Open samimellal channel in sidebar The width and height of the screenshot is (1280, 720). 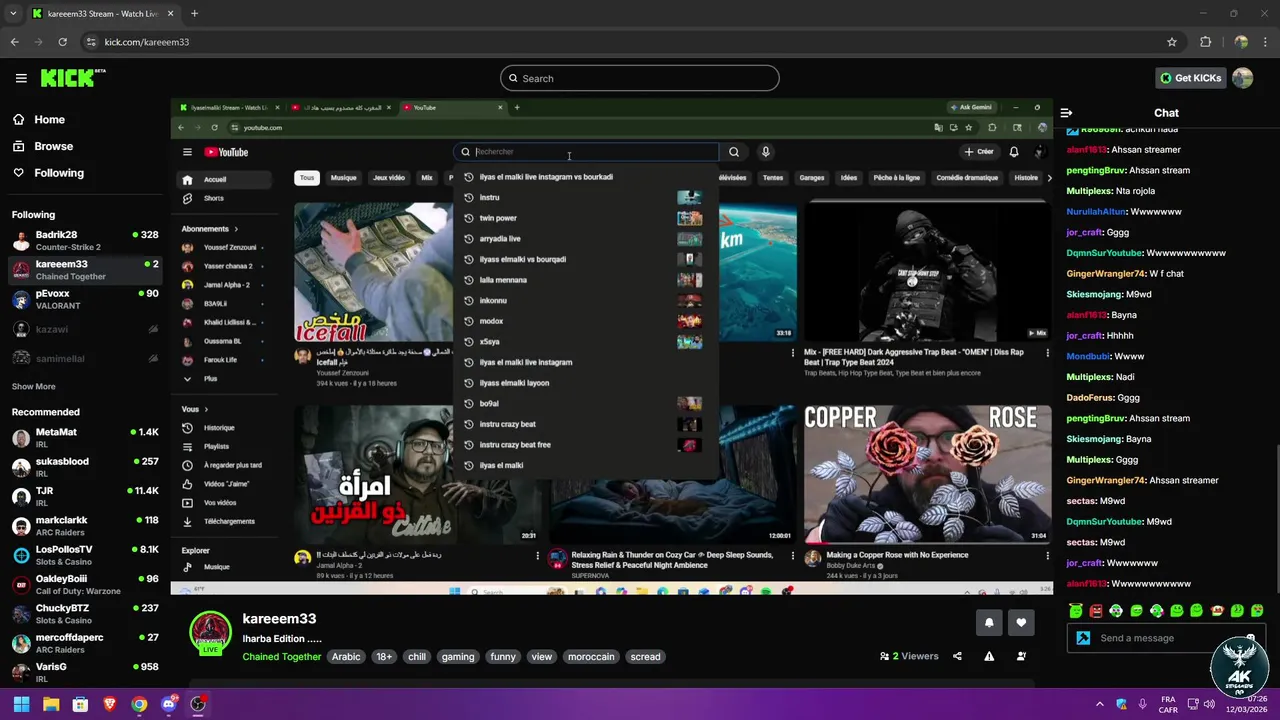(x=85, y=358)
